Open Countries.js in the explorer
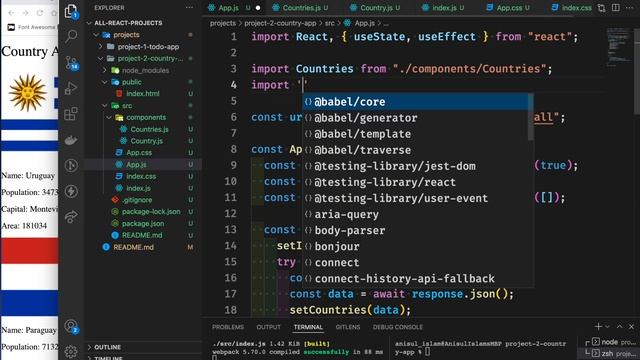This screenshot has height=360, width=640. pos(149,129)
